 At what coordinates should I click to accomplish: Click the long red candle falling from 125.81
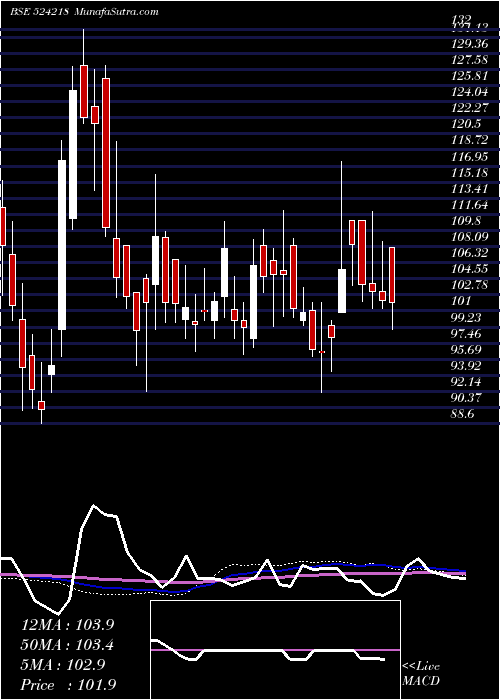[x=106, y=153]
